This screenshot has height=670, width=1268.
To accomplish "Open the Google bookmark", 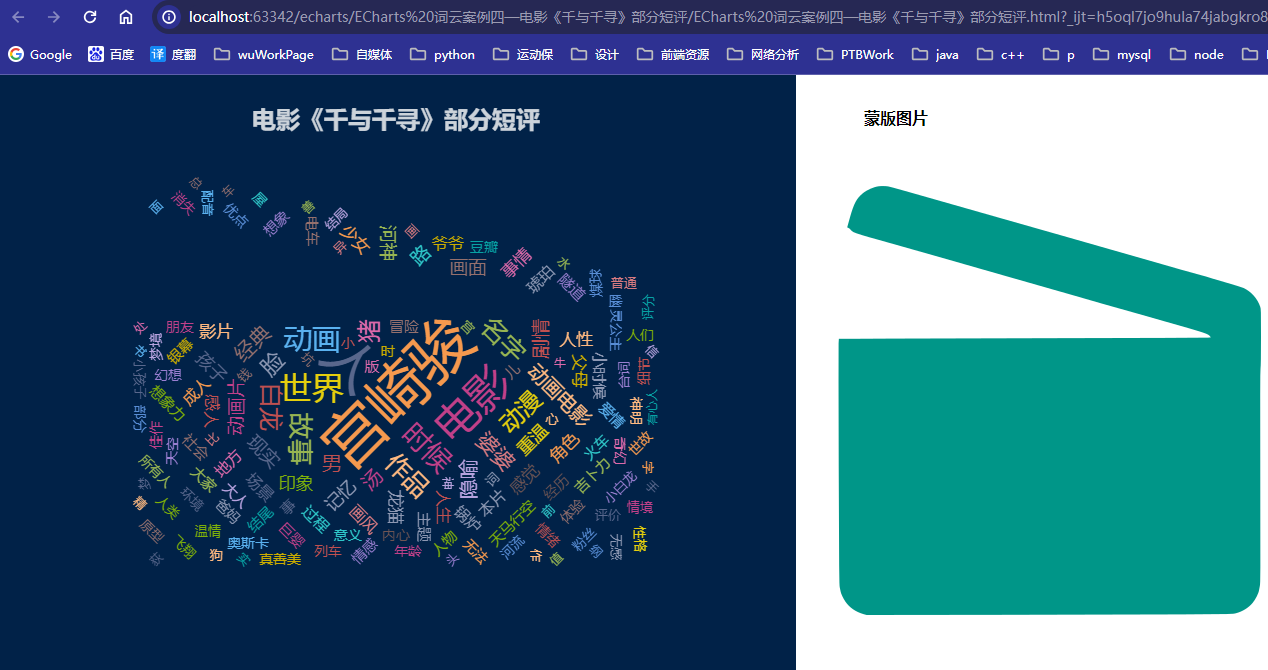I will pos(40,54).
